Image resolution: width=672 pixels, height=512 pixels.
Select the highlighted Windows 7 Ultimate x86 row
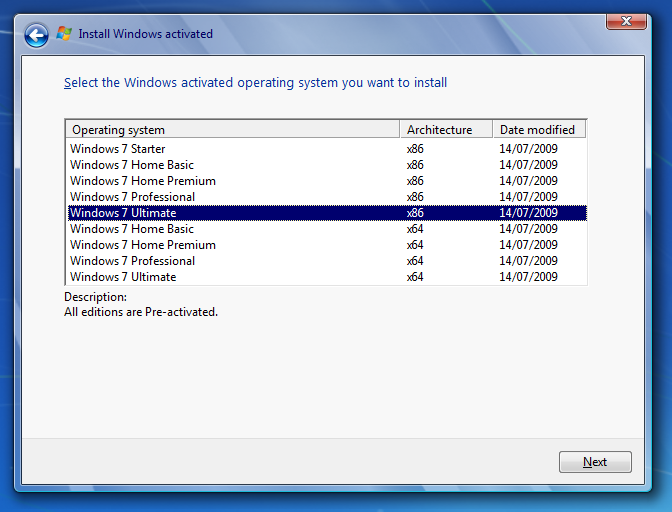327,213
